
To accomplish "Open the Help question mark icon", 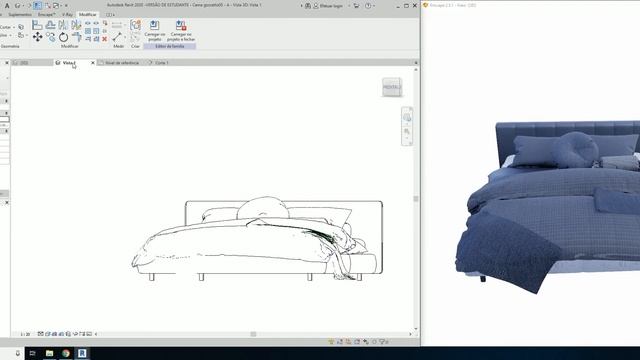I will [368, 6].
